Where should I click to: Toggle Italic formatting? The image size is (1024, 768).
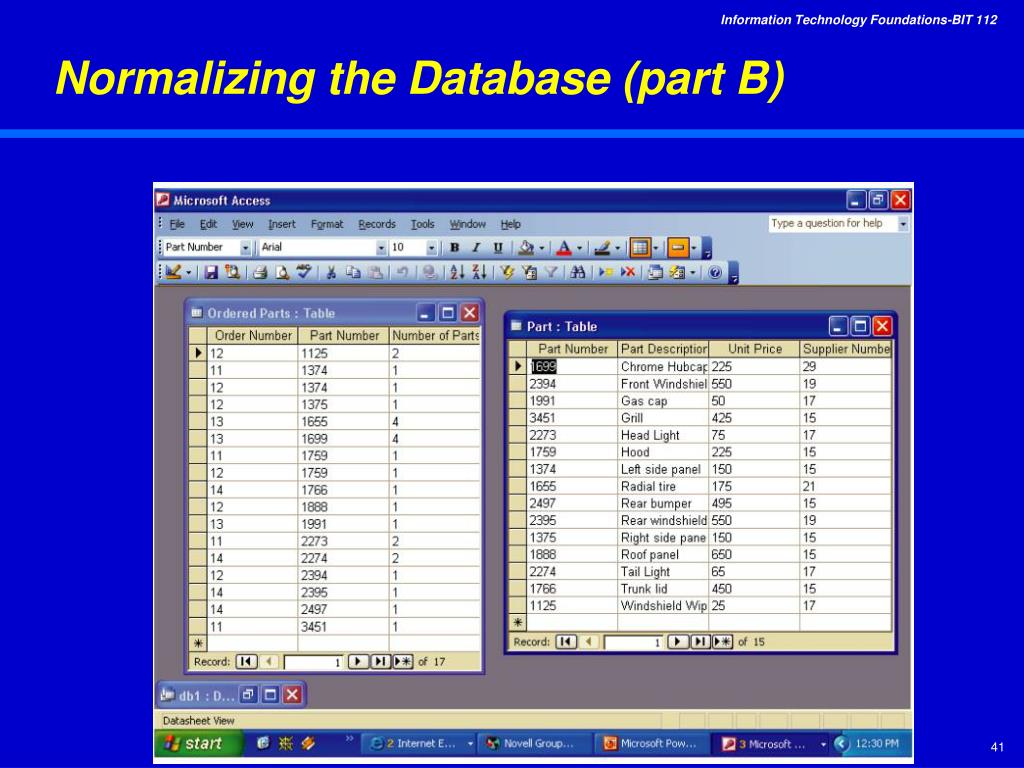[x=476, y=248]
